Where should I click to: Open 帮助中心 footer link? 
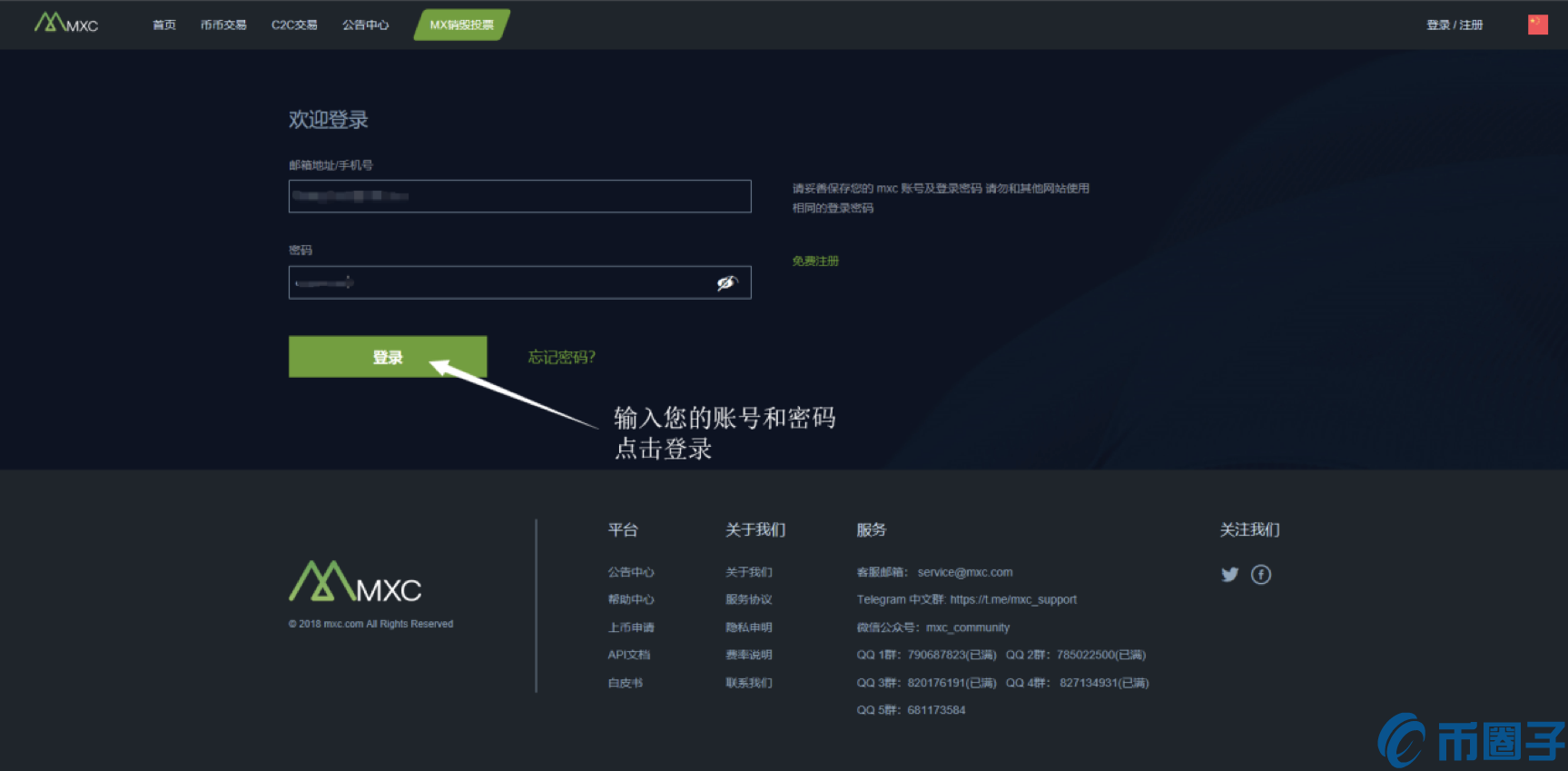point(631,599)
